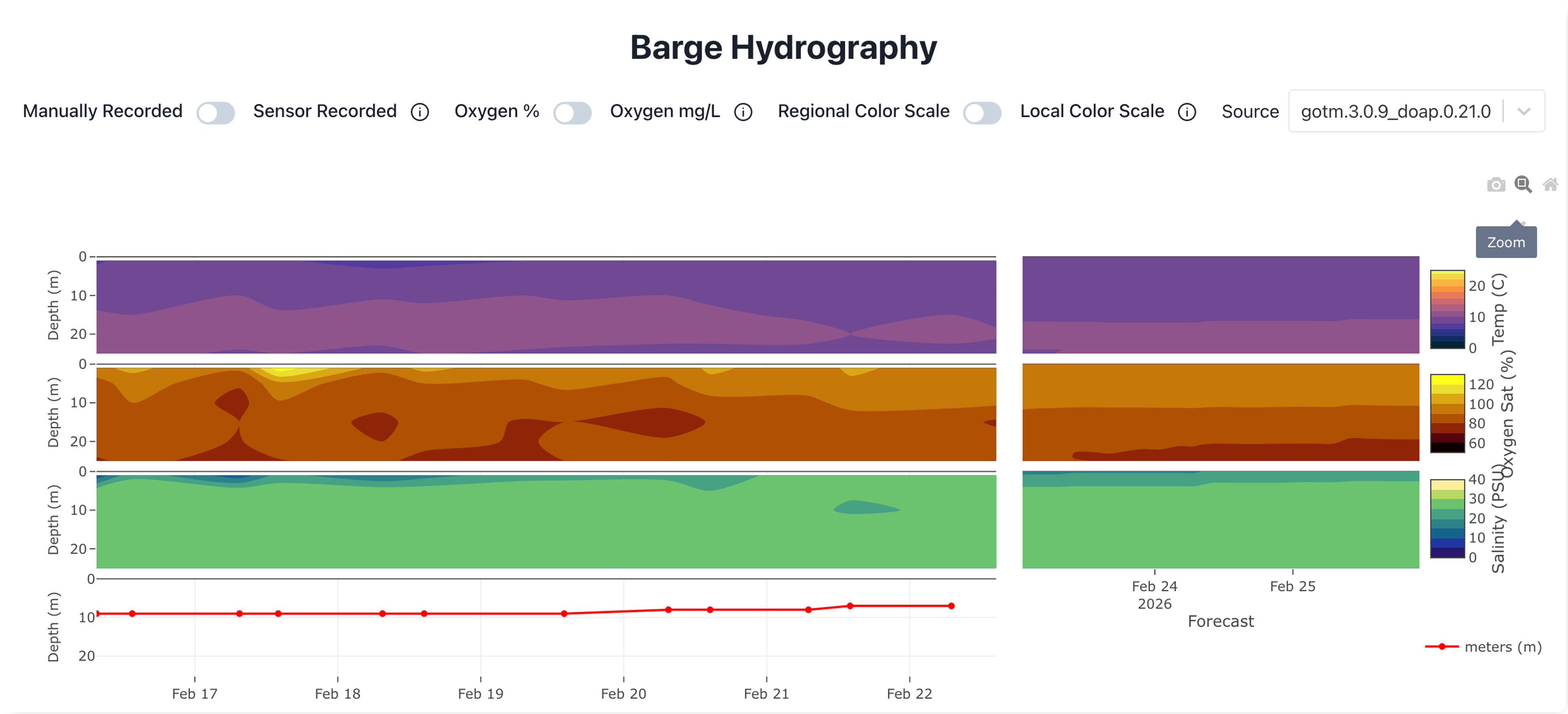This screenshot has height=714, width=1568.
Task: Click the Temp (C) colorbar
Action: 1447,310
